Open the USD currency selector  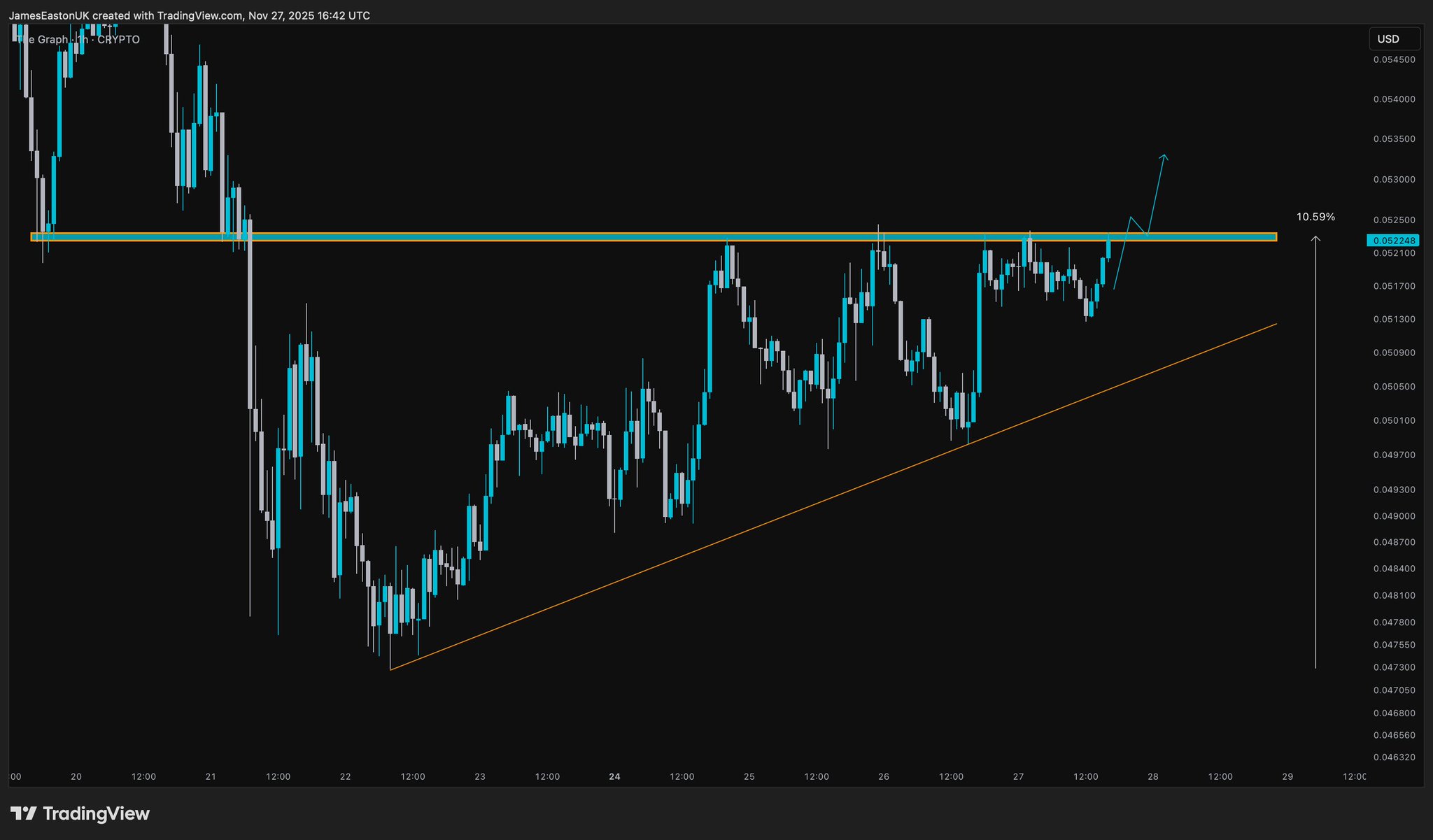[x=1393, y=39]
